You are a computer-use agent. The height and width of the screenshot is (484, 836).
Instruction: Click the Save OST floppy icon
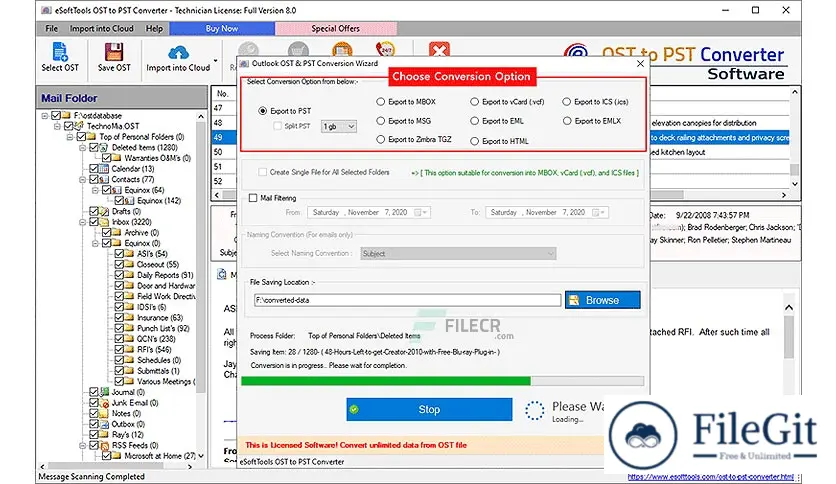[x=114, y=52]
